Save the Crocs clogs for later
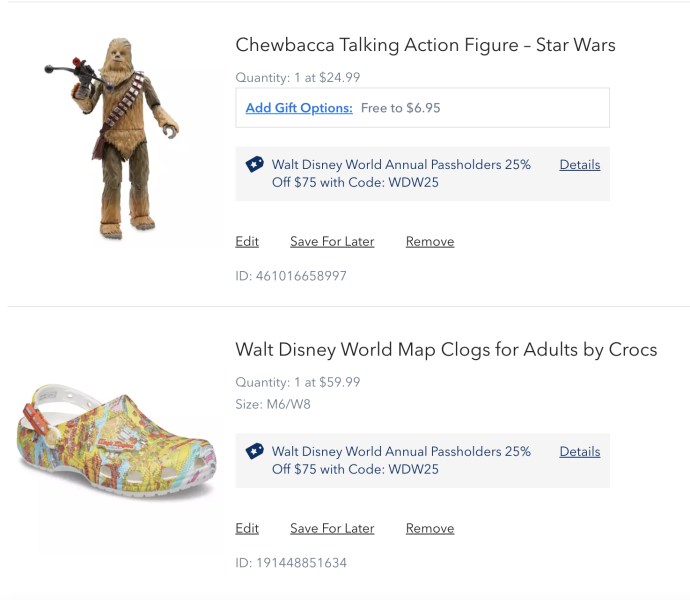The height and width of the screenshot is (600, 690). 332,529
